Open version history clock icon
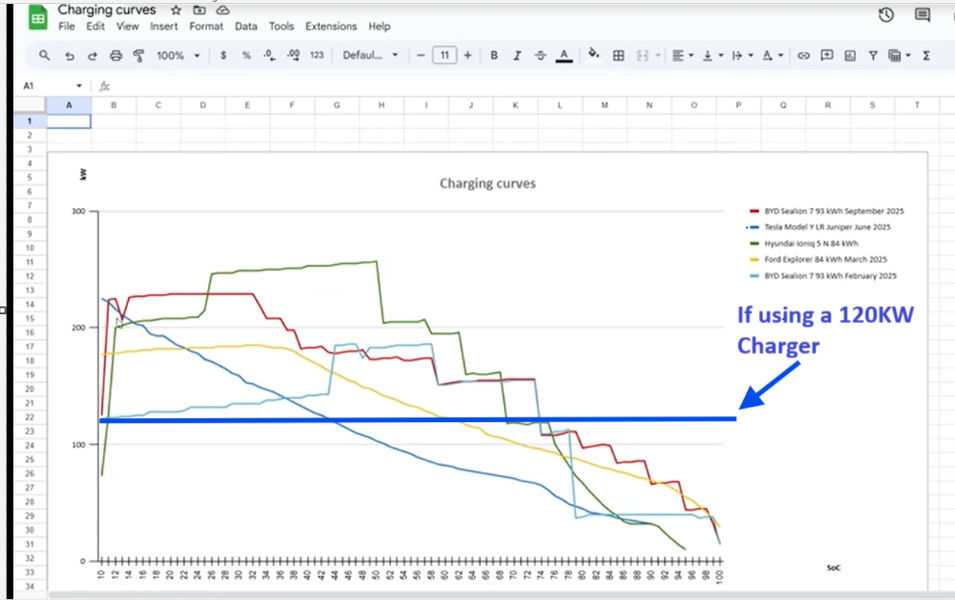Screen dimensions: 955x600 click(886, 14)
